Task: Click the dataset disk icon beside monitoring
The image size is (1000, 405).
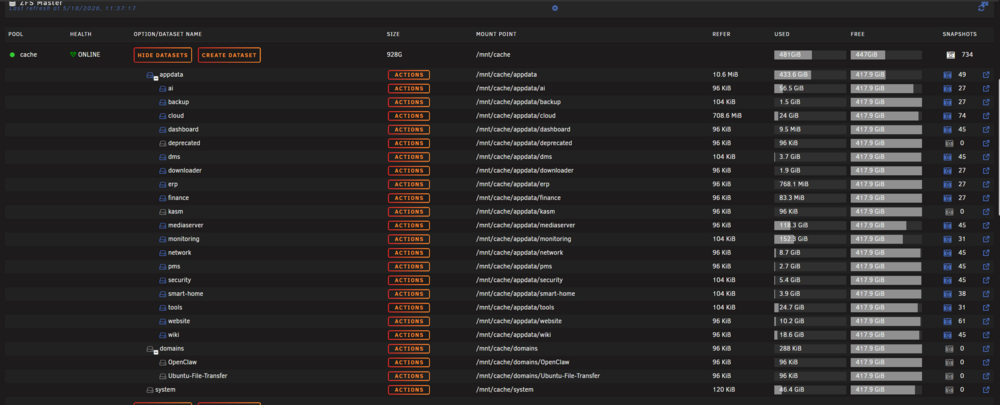Action: 163,239
